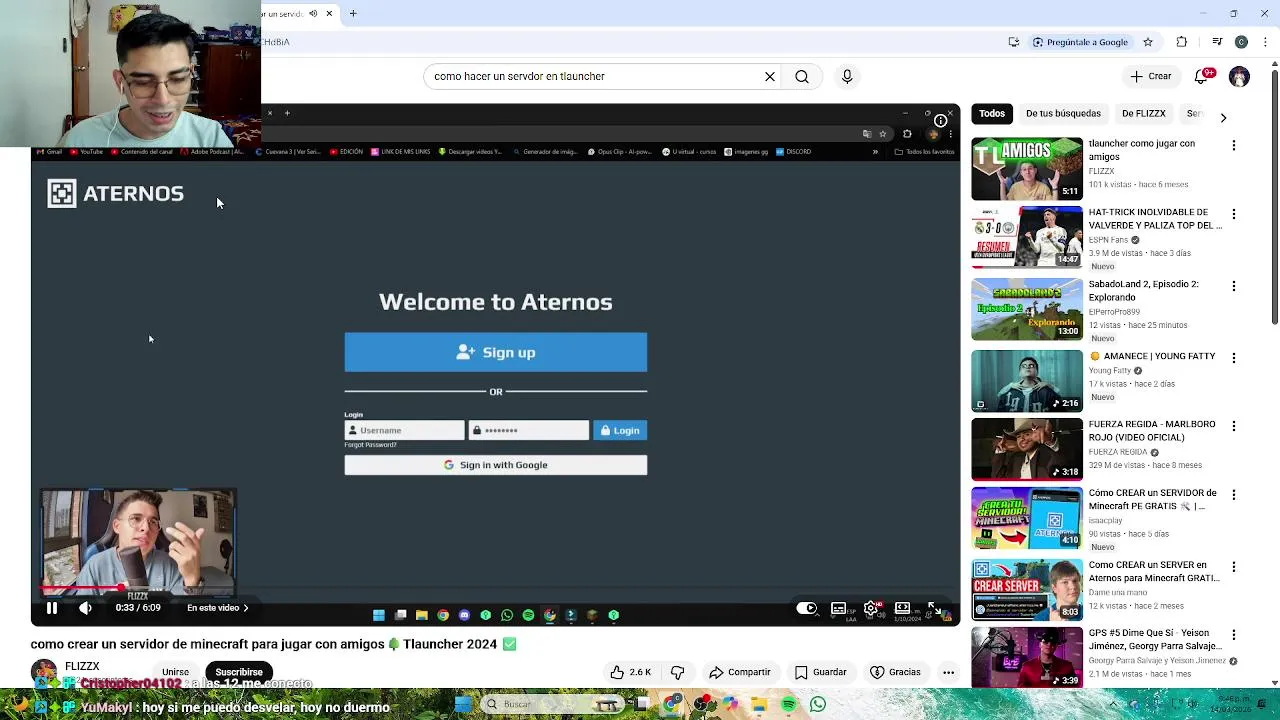Open Spotify in the Windows taskbar
Screen dimensions: 1280x720
pyautogui.click(x=789, y=705)
